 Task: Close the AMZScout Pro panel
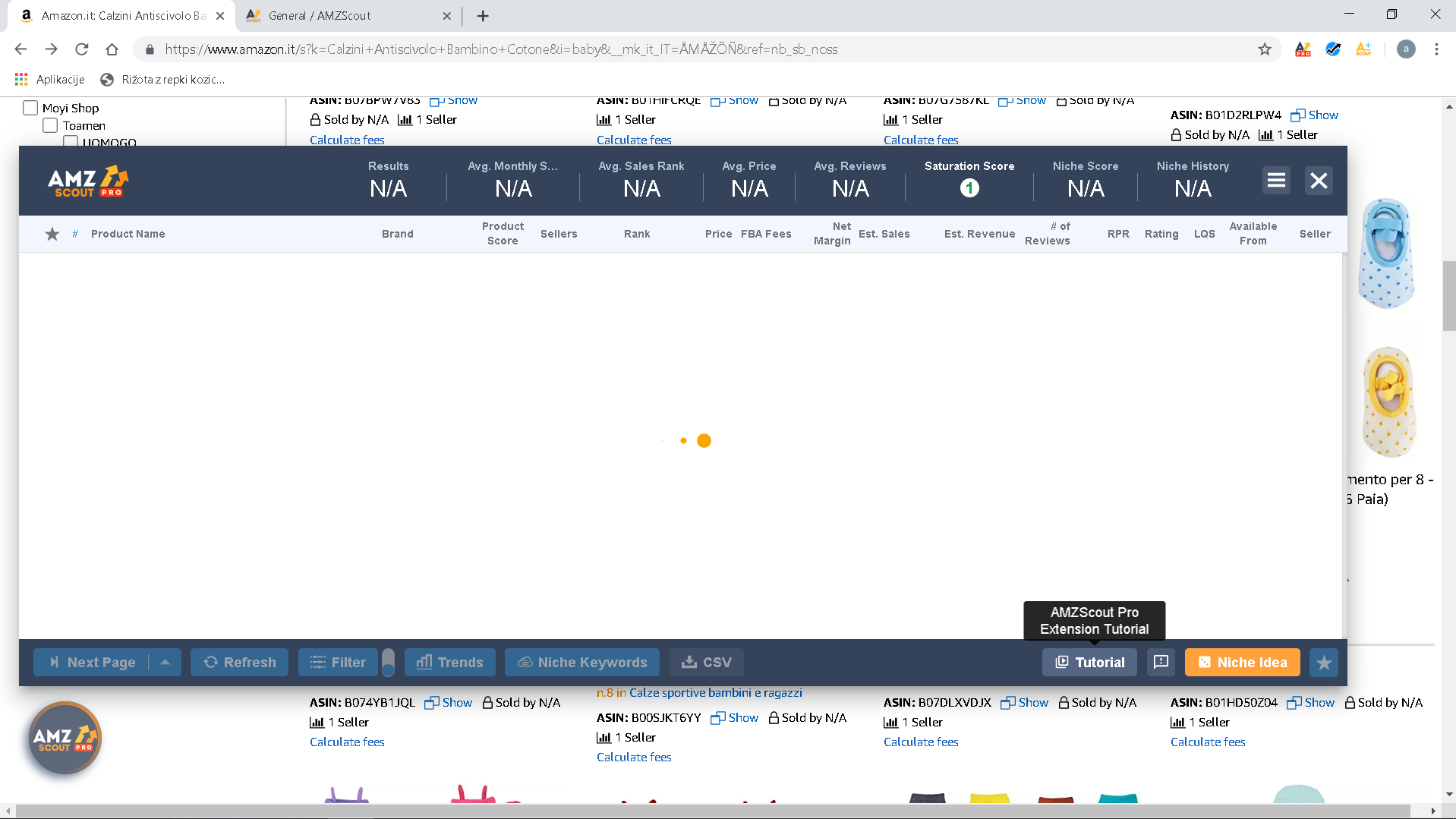click(x=1319, y=181)
